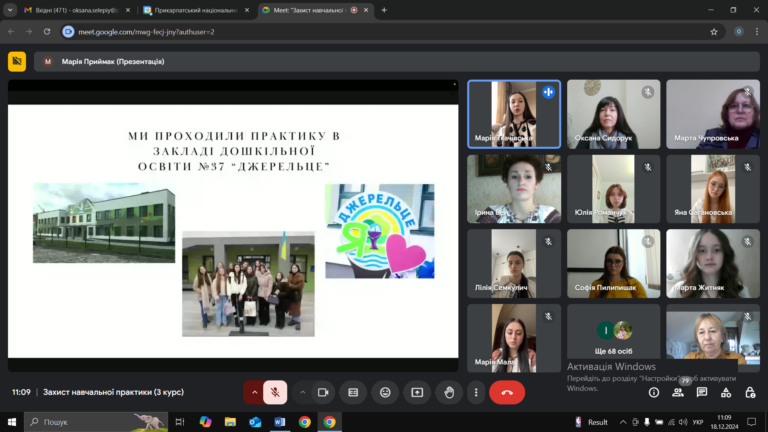Show the participants people panel
This screenshot has width=768, height=432.
[x=678, y=392]
